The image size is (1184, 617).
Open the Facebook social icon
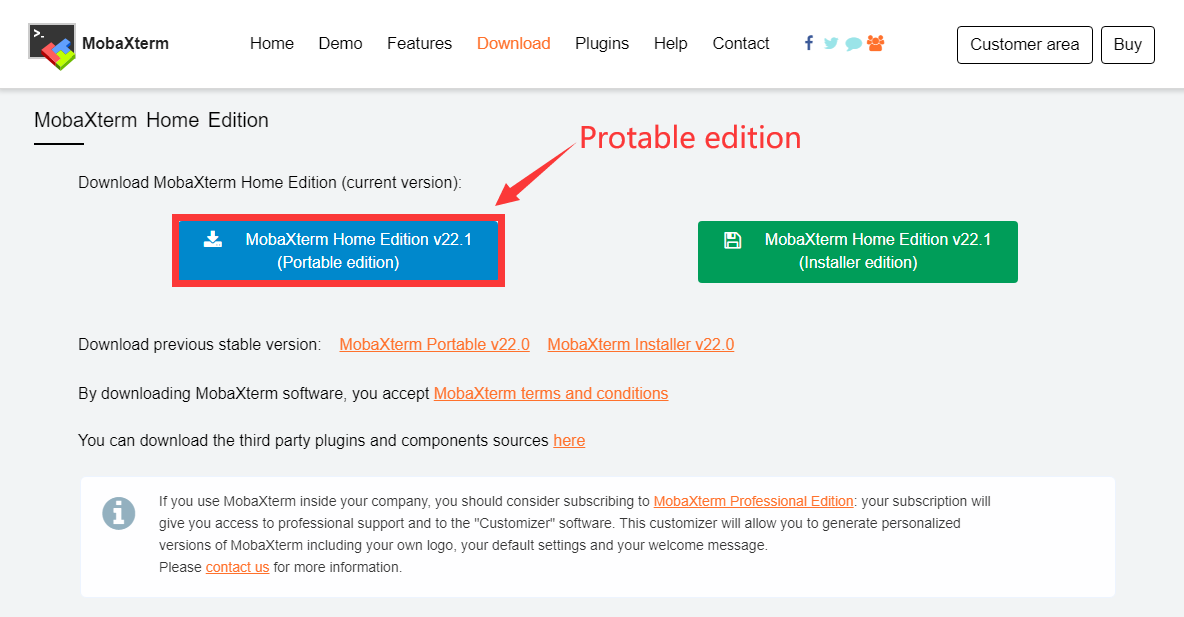pyautogui.click(x=808, y=43)
